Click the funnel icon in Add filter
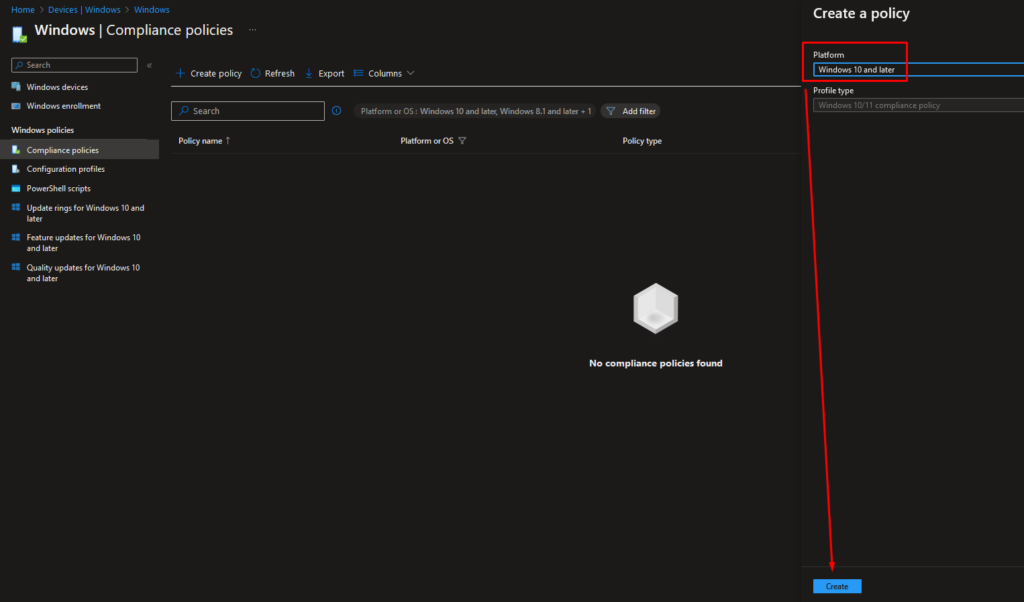Screen dimensions: 1024x602 click(x=611, y=112)
